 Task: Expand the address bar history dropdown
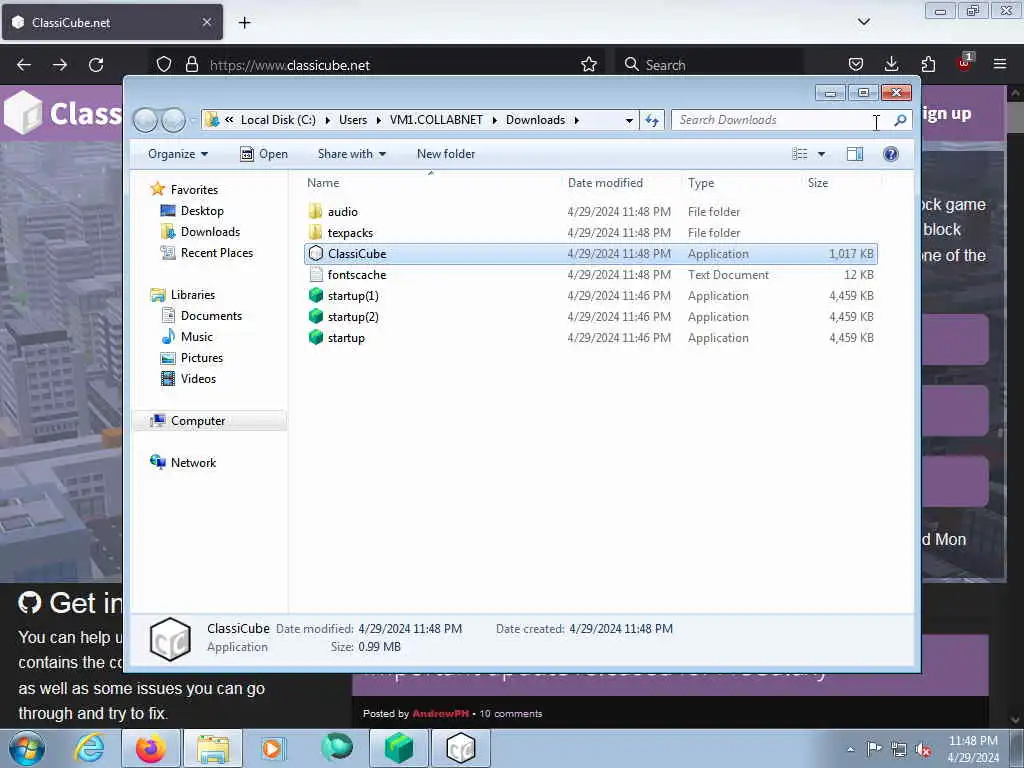(x=629, y=120)
